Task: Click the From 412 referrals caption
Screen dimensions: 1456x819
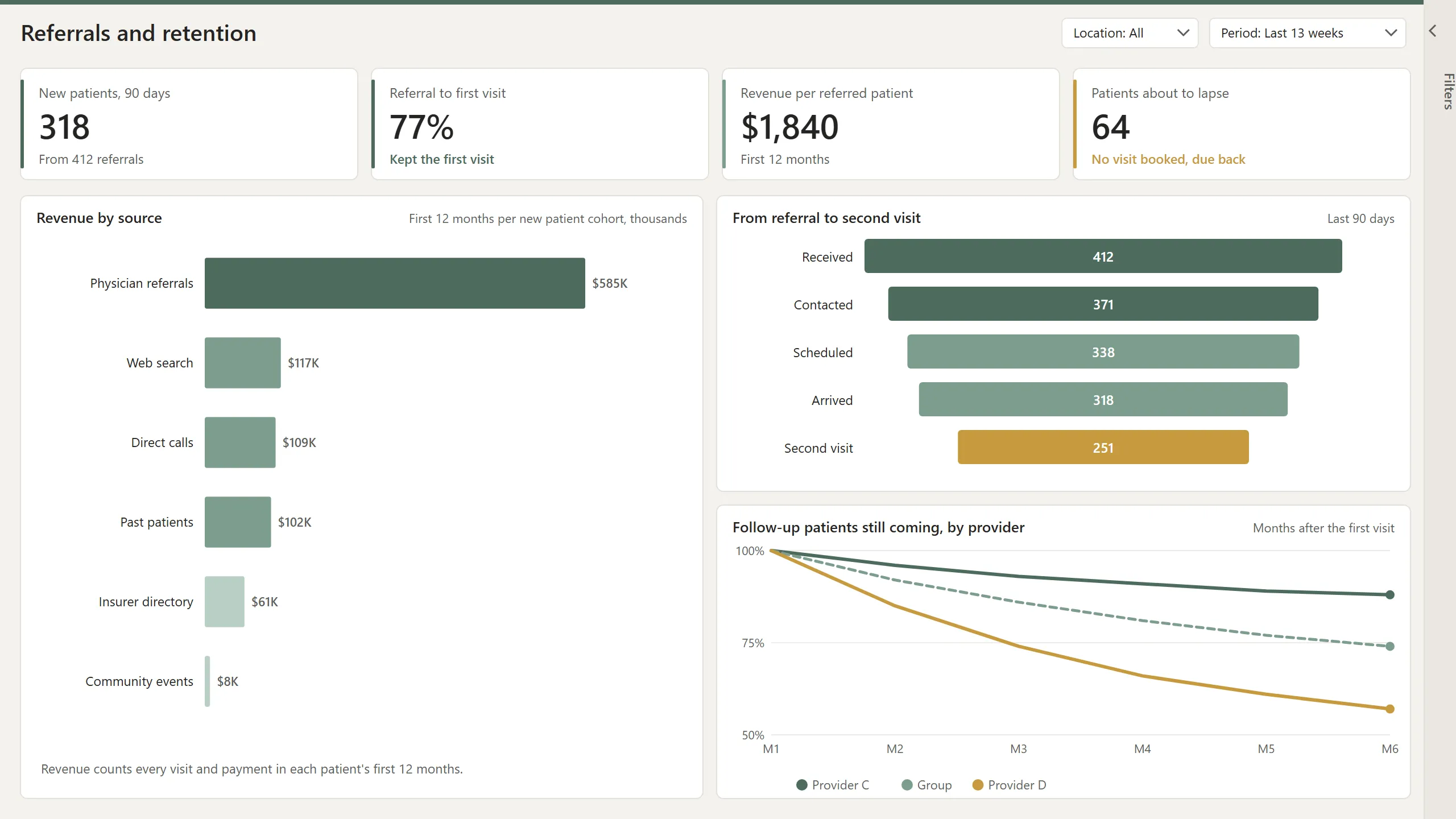Action: pyautogui.click(x=91, y=159)
